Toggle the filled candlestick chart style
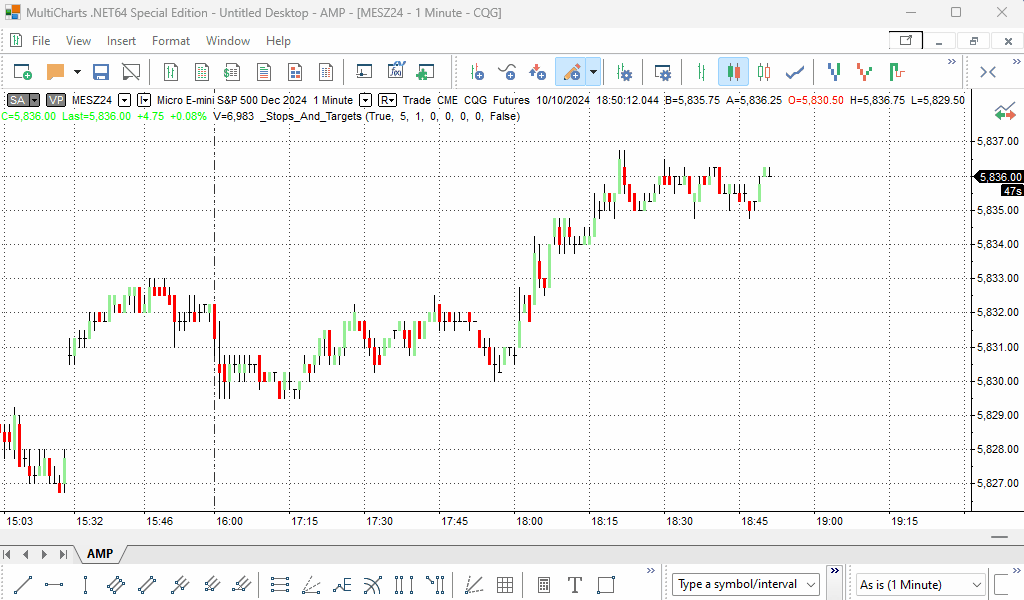 [733, 72]
